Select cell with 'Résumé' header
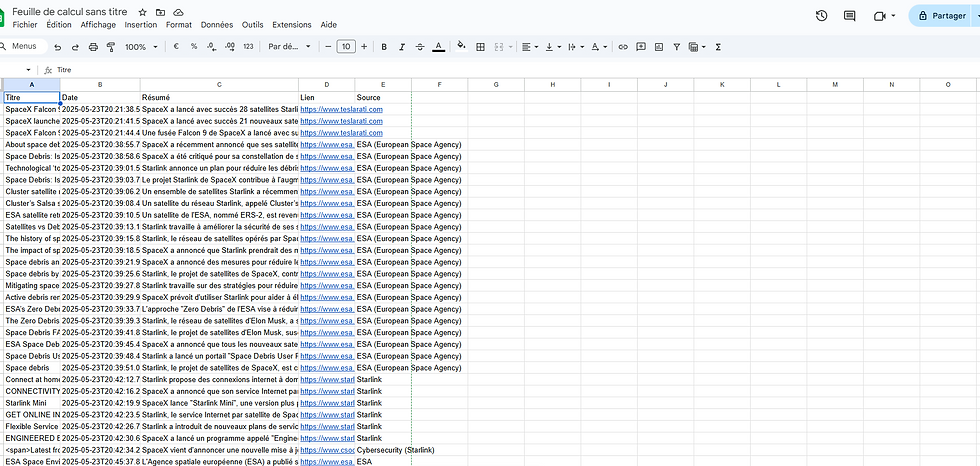This screenshot has height=466, width=980. click(219, 97)
